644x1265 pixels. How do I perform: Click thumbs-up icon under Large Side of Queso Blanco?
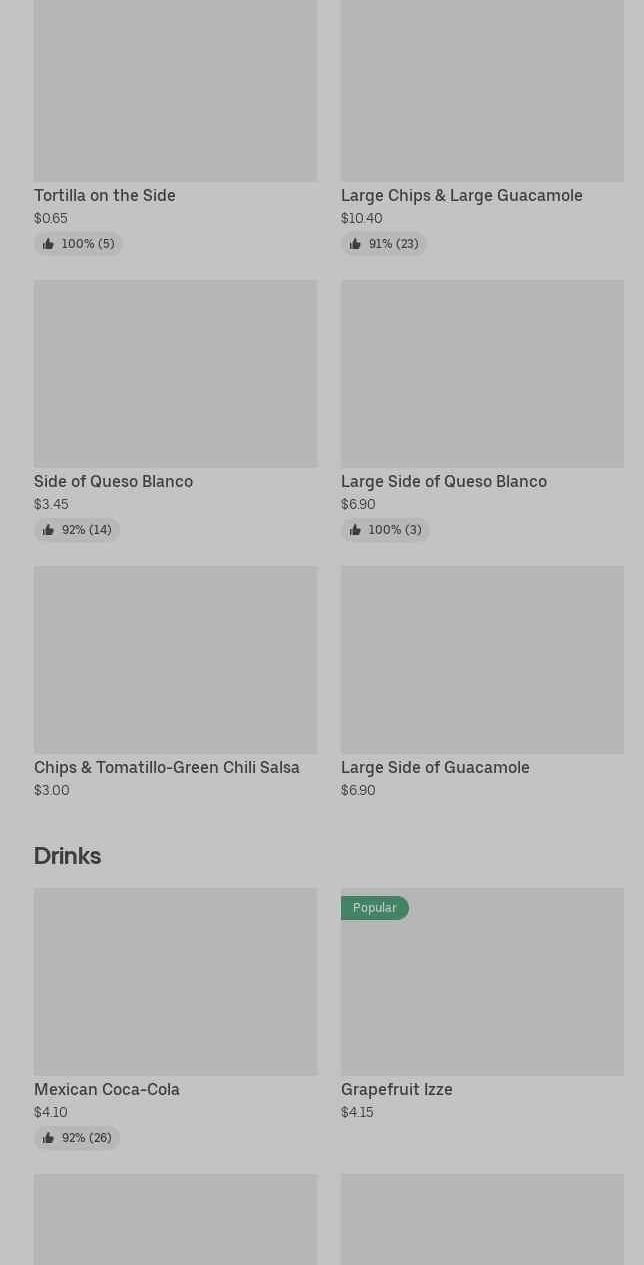pyautogui.click(x=355, y=530)
